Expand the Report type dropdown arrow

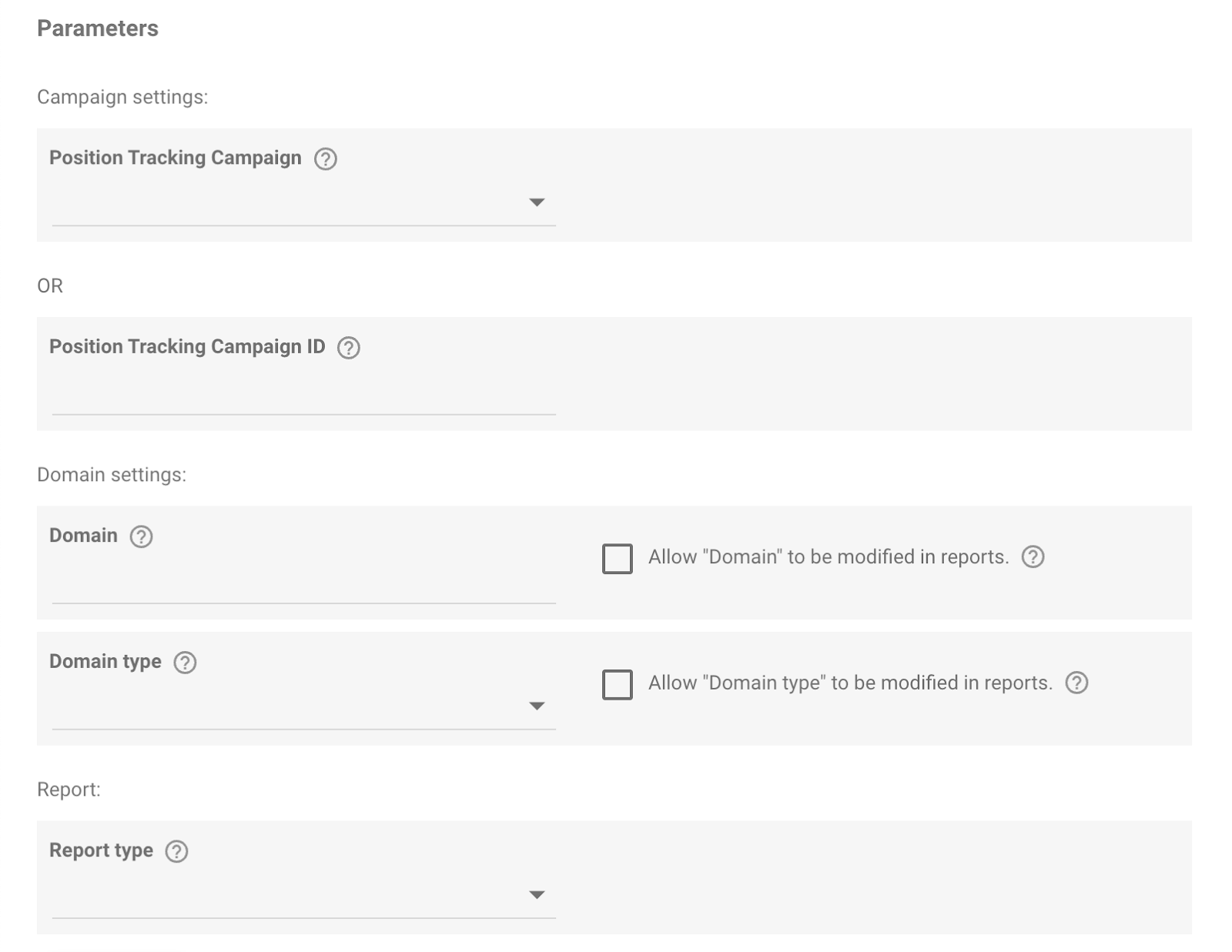coord(538,895)
